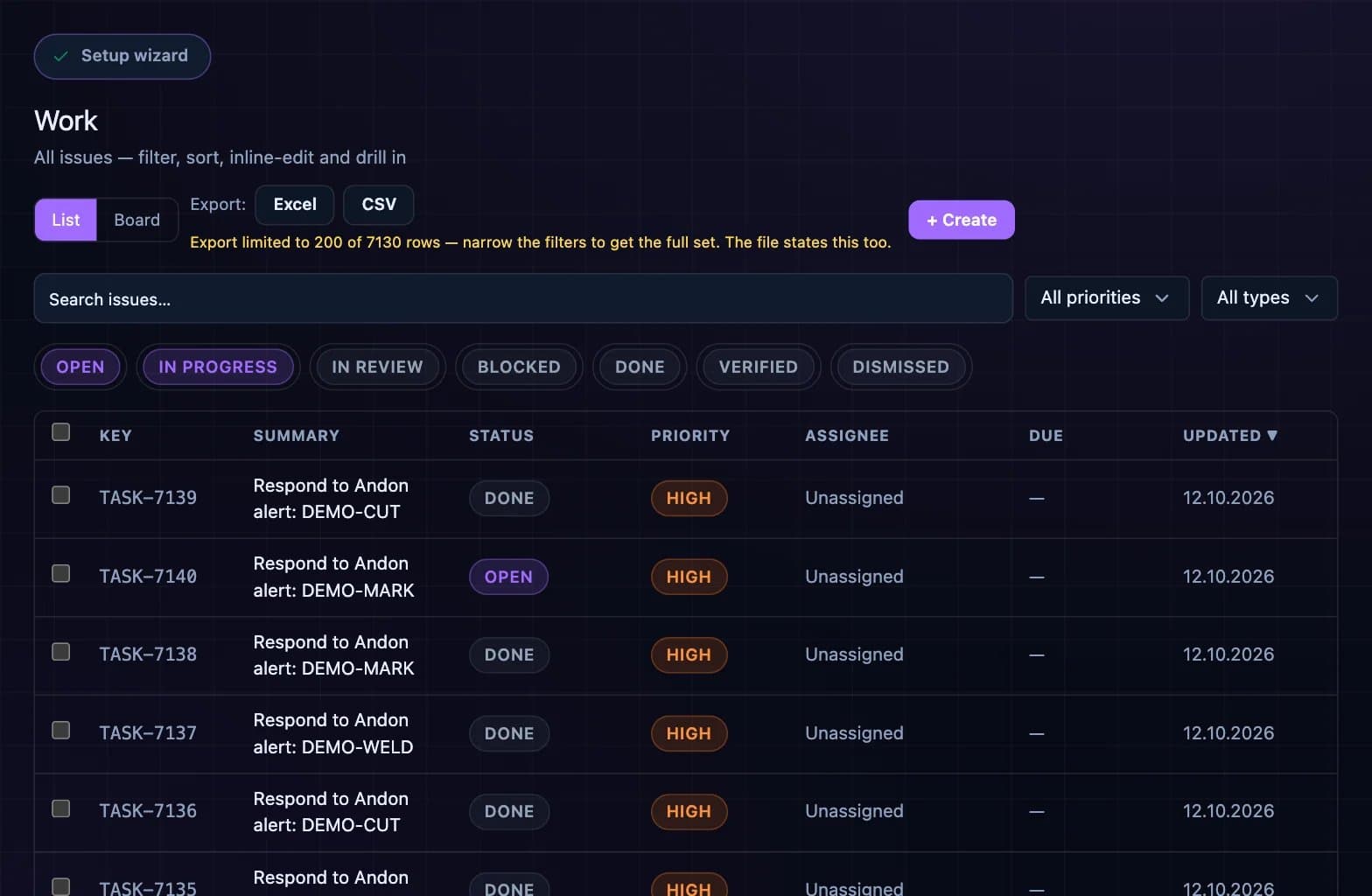Click the + Create button
1372x896 pixels.
pyautogui.click(x=962, y=220)
